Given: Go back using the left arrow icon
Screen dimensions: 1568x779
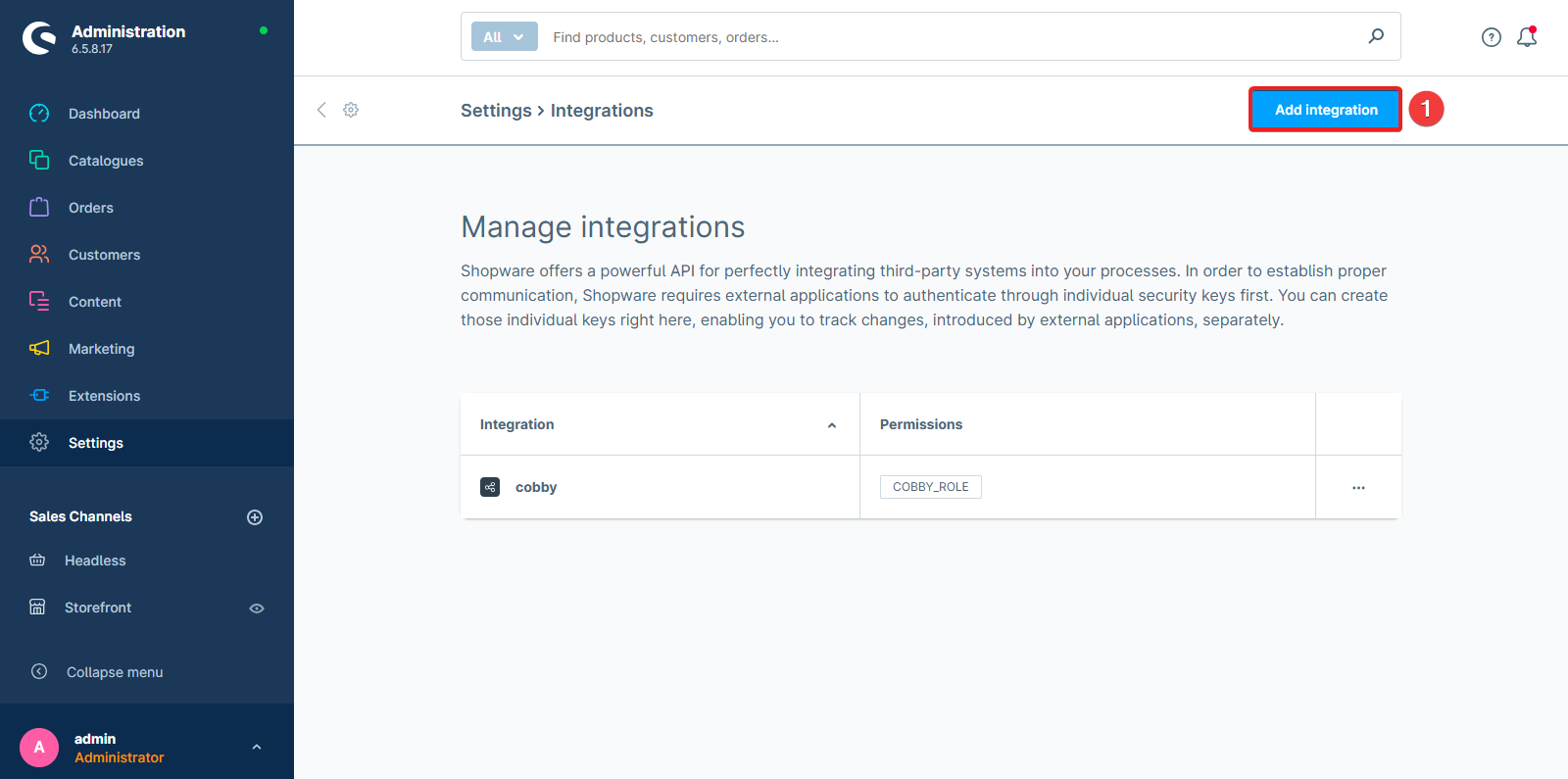Looking at the screenshot, I should 321,110.
